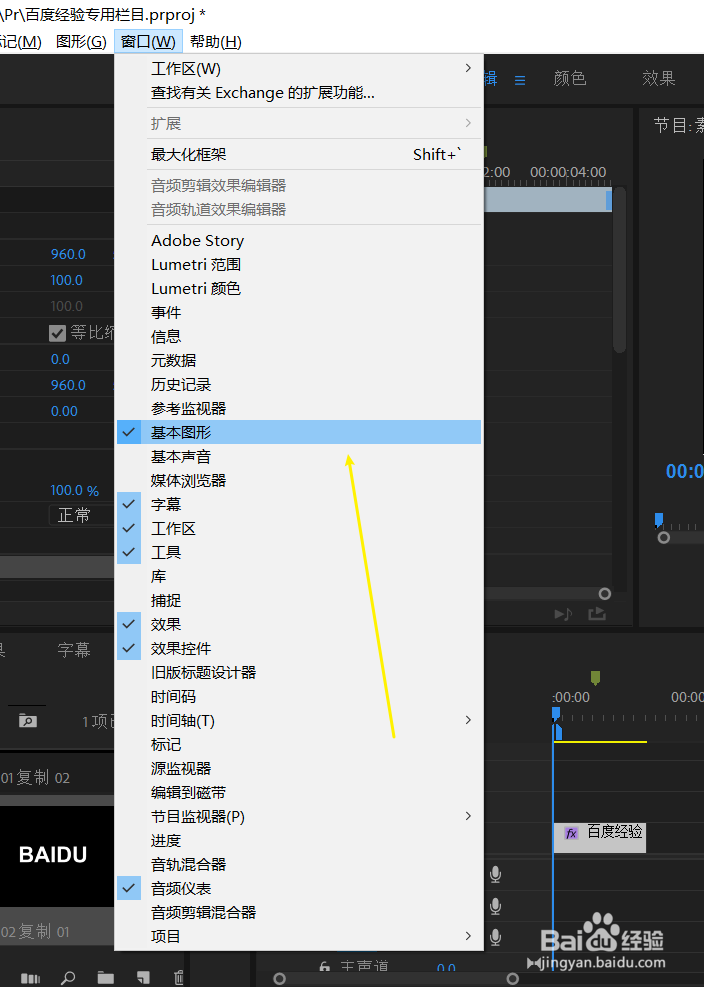Open the 媒体浏览器 panel
This screenshot has height=987, width=704.
point(299,480)
